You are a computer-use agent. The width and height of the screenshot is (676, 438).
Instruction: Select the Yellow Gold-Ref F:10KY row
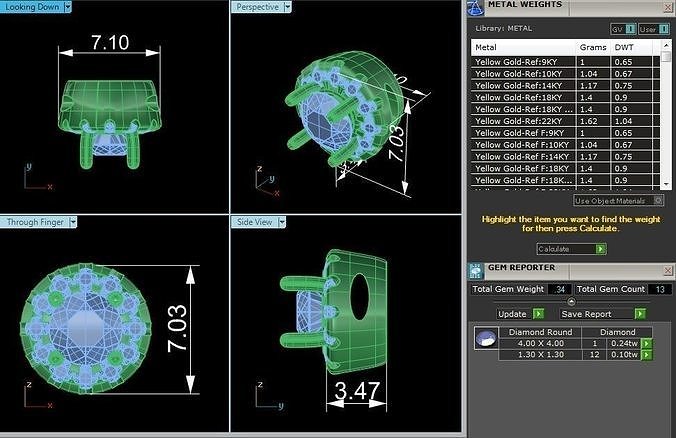[x=566, y=145]
